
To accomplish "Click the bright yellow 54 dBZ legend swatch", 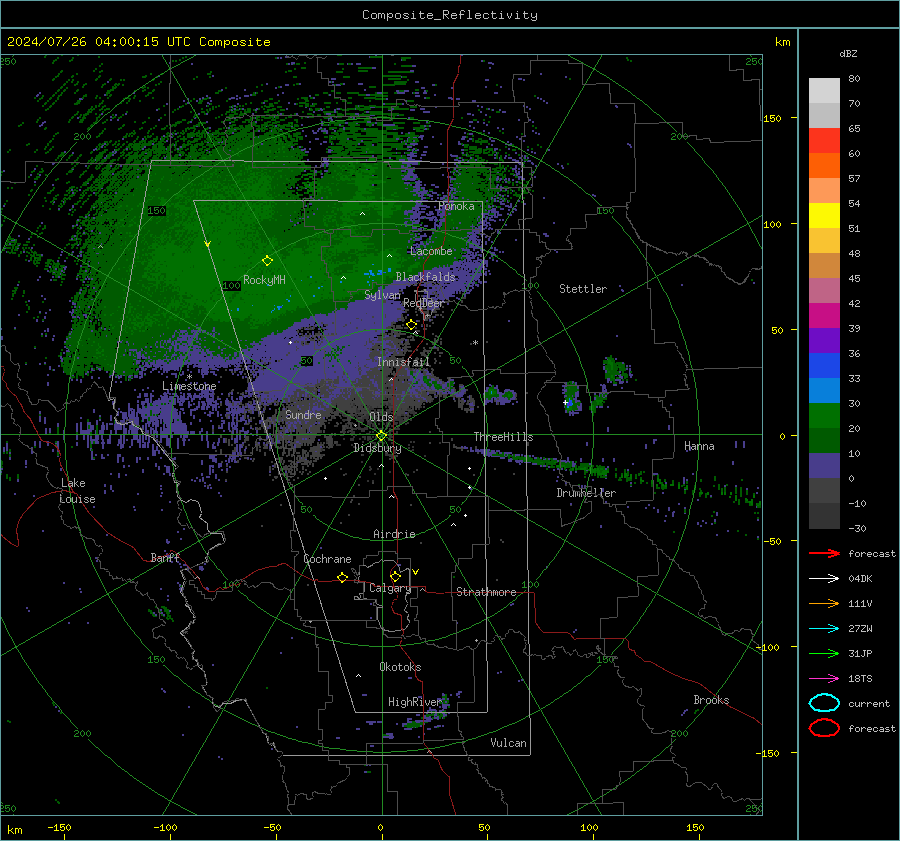I will click(824, 216).
